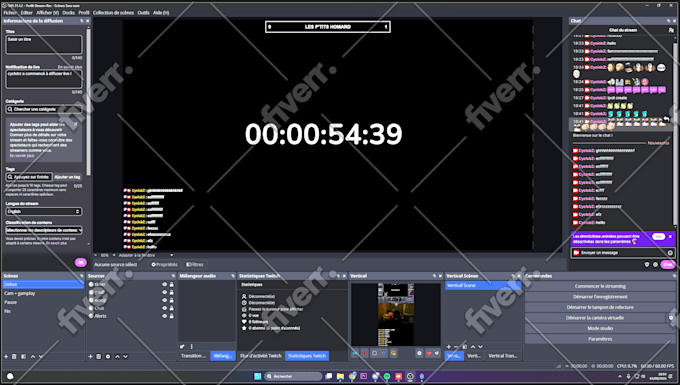
Task: Toggle the lock on the Alerts source
Action: pyautogui.click(x=171, y=316)
